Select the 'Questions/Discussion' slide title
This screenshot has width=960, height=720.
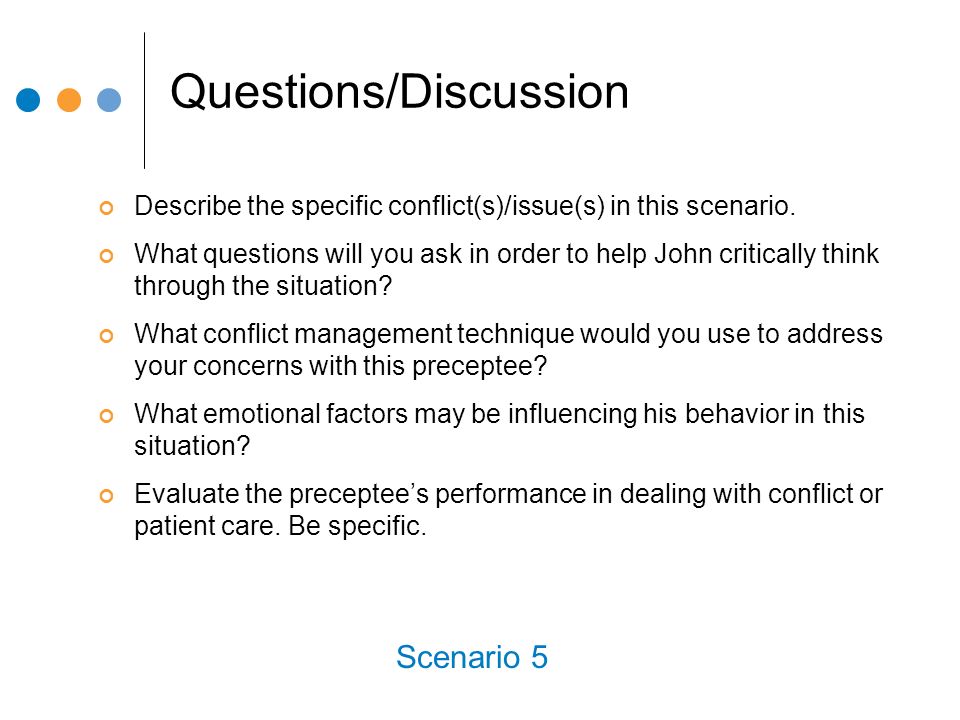coord(399,92)
